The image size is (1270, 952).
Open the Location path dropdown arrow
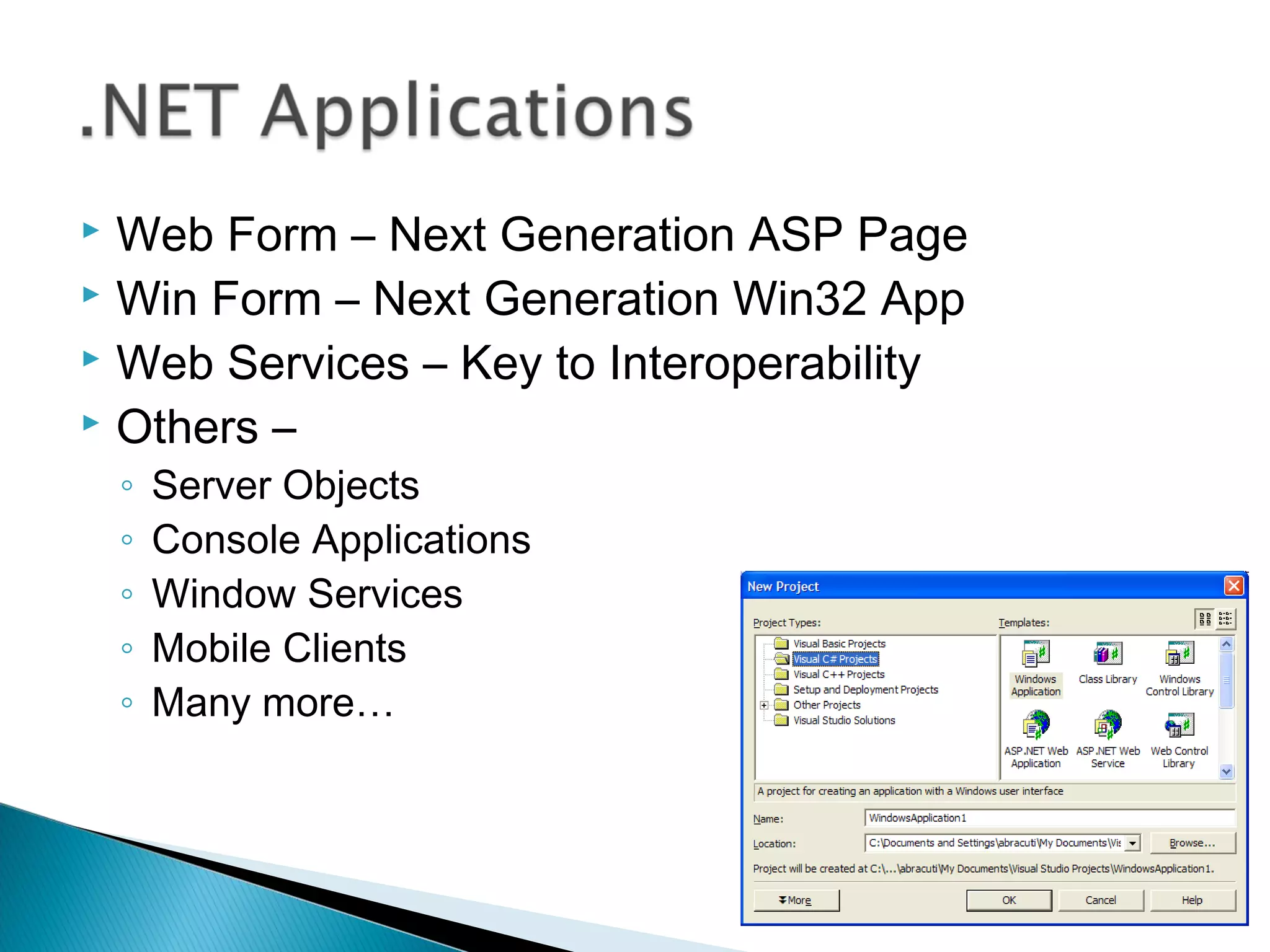(x=1132, y=844)
